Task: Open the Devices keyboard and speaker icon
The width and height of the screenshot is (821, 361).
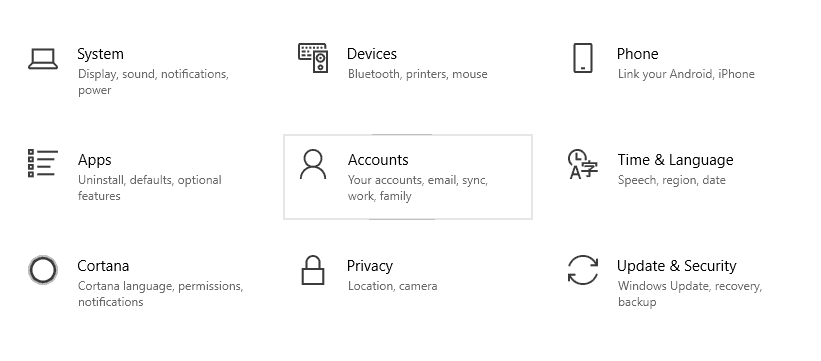Action: (313, 58)
